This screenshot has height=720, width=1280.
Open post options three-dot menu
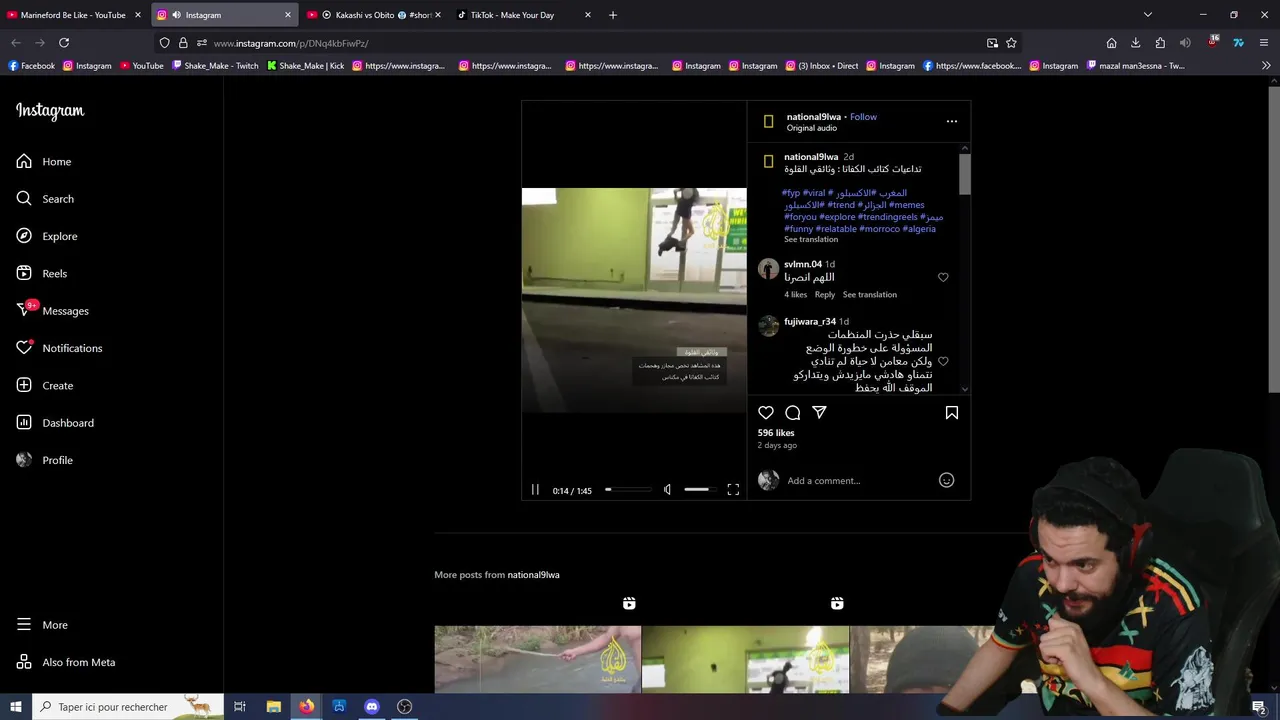952,121
